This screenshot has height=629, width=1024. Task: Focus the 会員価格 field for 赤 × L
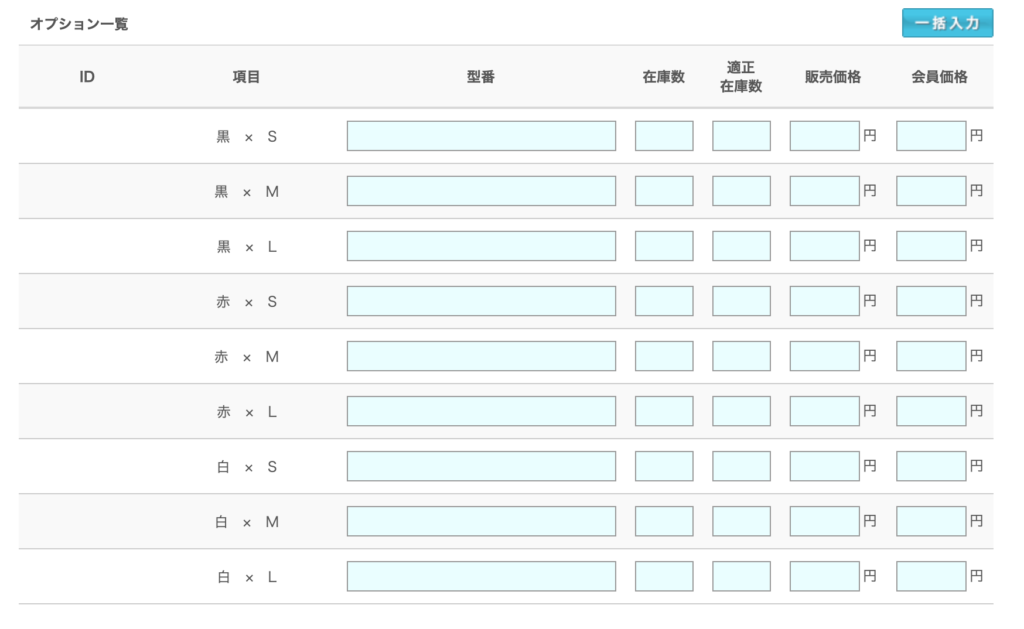click(x=931, y=411)
